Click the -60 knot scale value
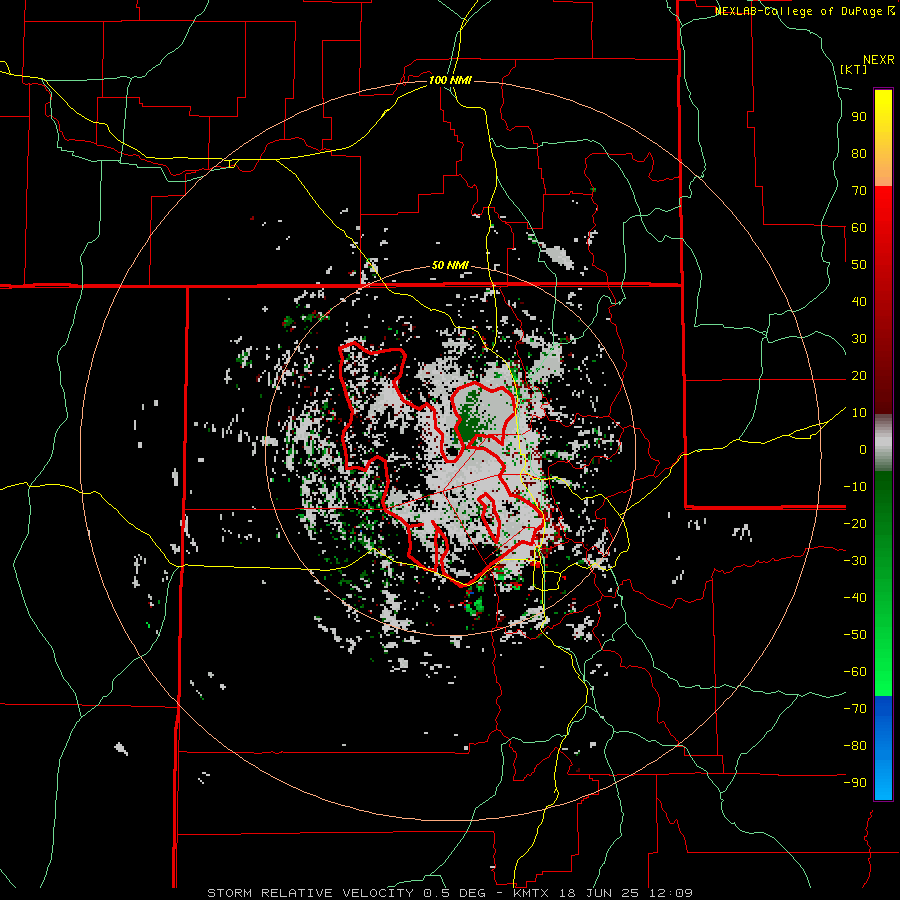Image resolution: width=900 pixels, height=900 pixels. [855, 672]
